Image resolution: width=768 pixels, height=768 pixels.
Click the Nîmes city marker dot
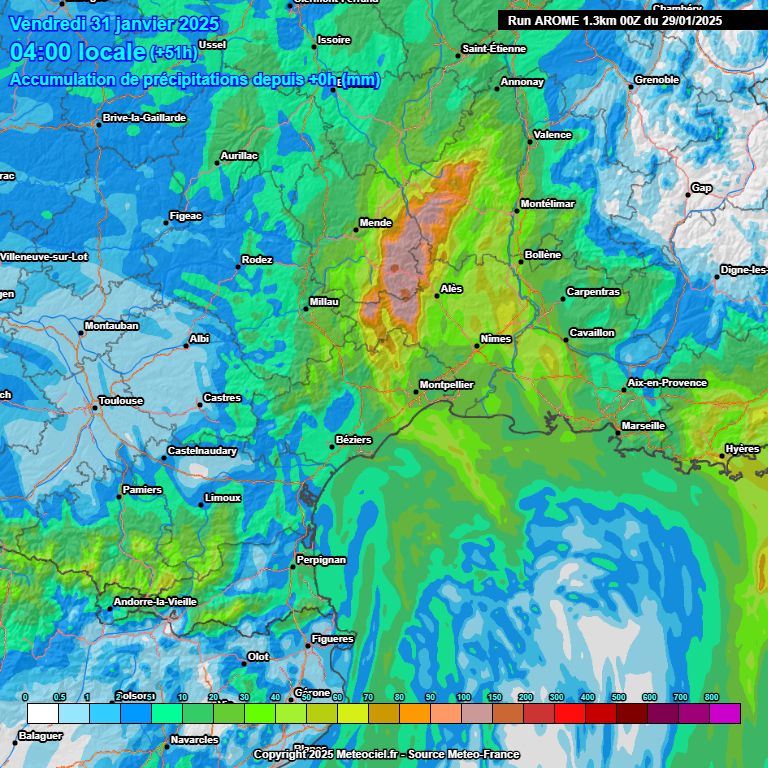(x=477, y=346)
